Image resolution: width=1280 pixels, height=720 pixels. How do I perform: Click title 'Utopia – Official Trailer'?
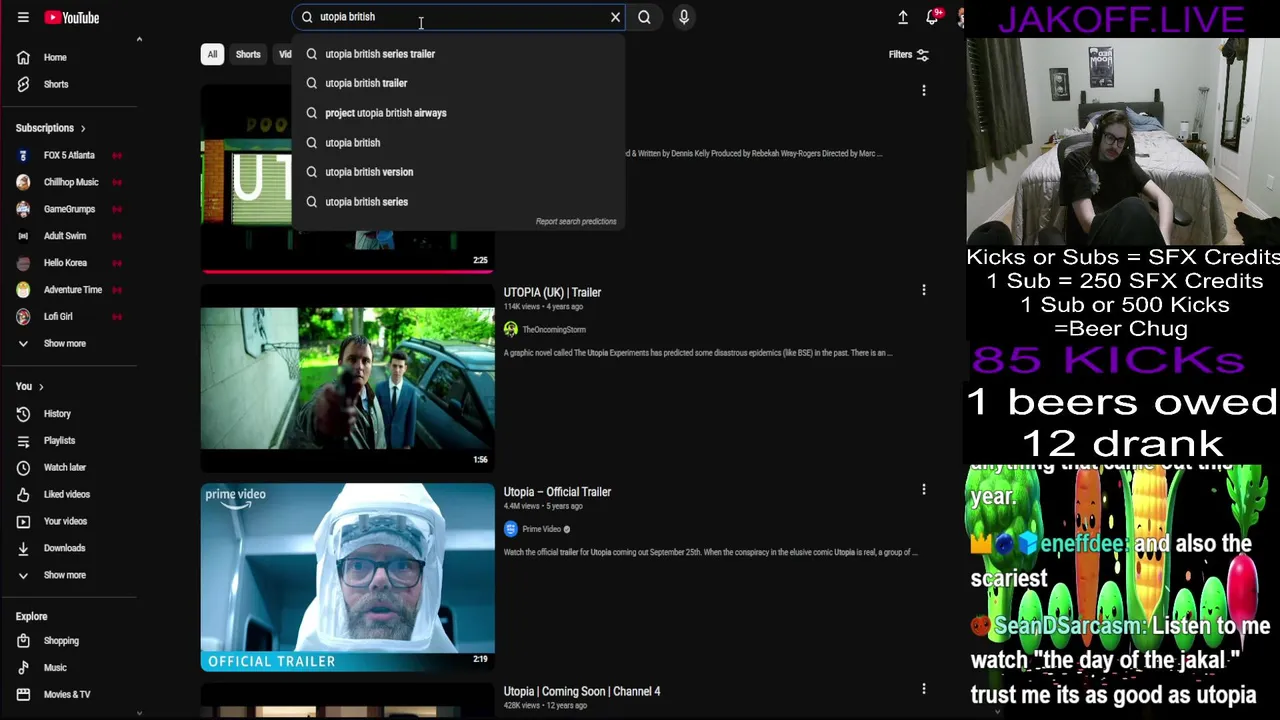click(x=557, y=492)
